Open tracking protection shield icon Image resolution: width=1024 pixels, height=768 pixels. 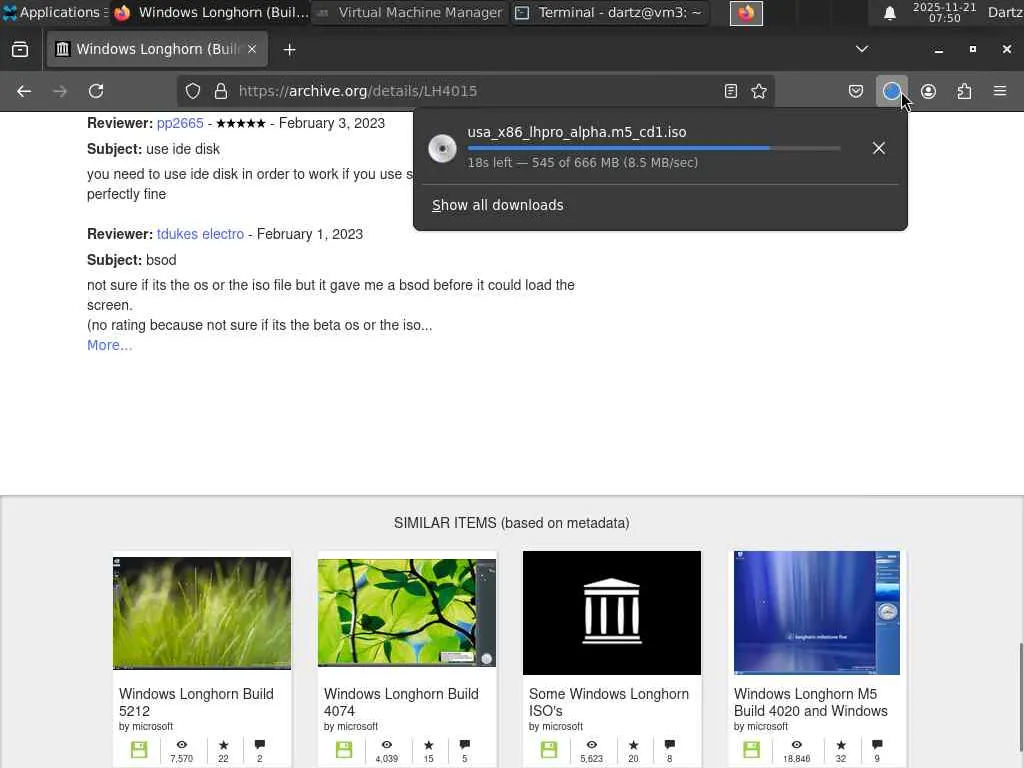point(193,91)
